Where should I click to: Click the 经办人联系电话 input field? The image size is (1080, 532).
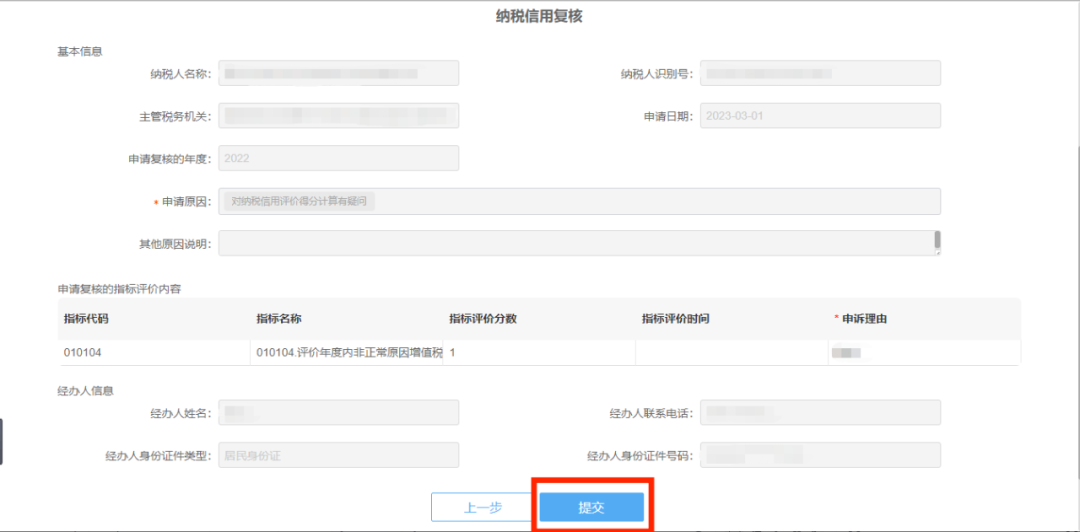pyautogui.click(x=820, y=413)
